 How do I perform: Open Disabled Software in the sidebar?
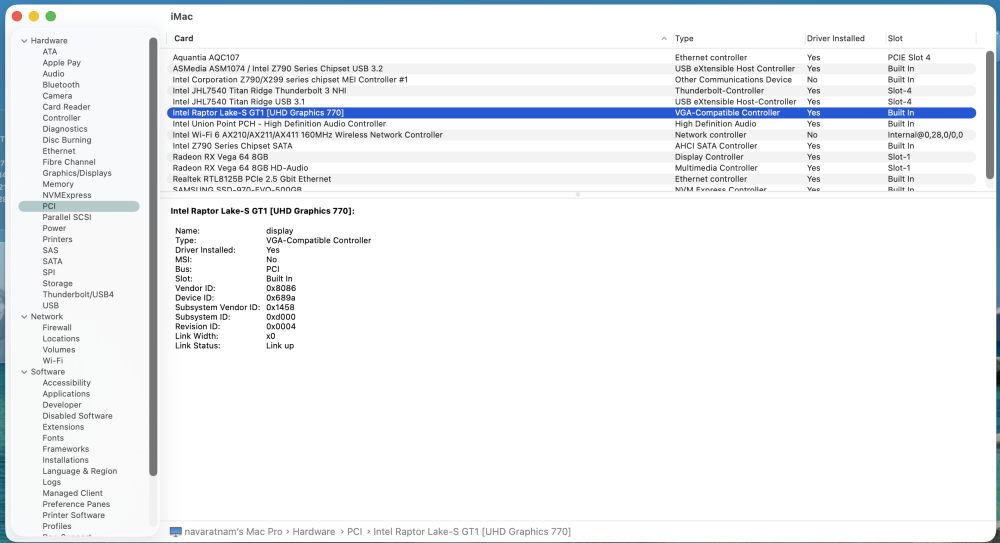pos(77,416)
